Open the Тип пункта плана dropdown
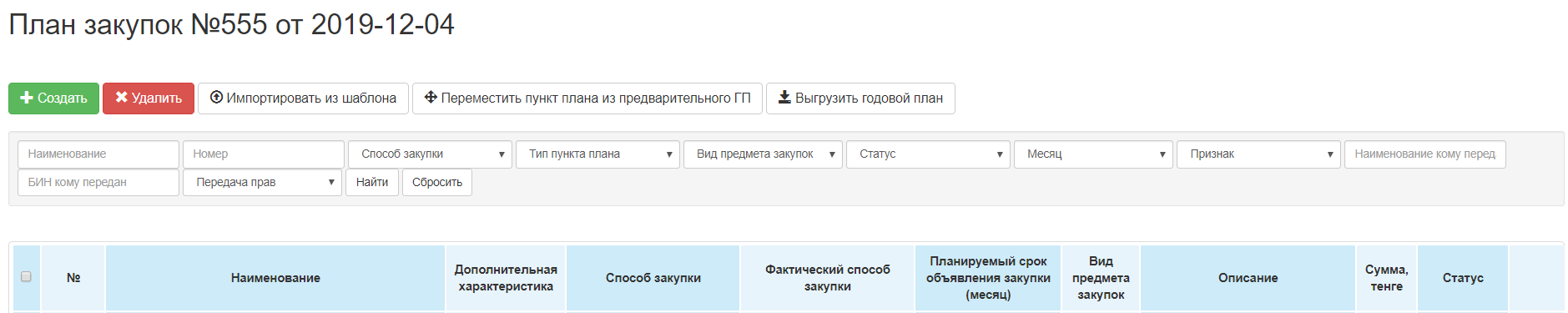Screen dimensions: 1568x313 (597, 154)
